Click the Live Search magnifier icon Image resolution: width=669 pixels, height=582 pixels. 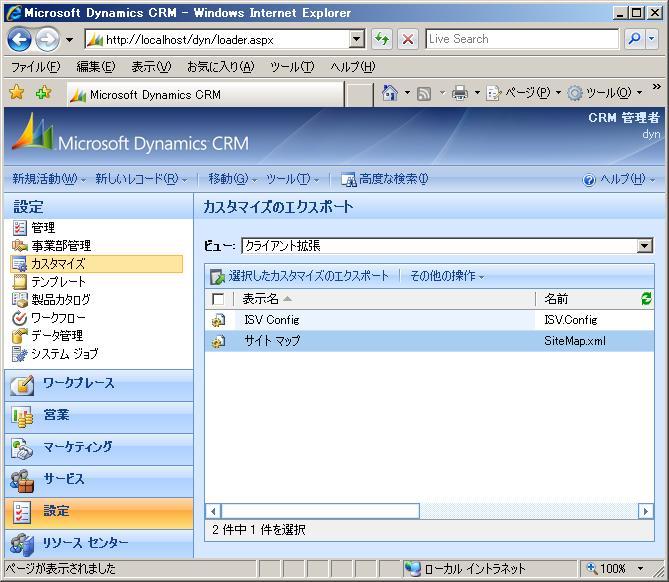[x=634, y=39]
